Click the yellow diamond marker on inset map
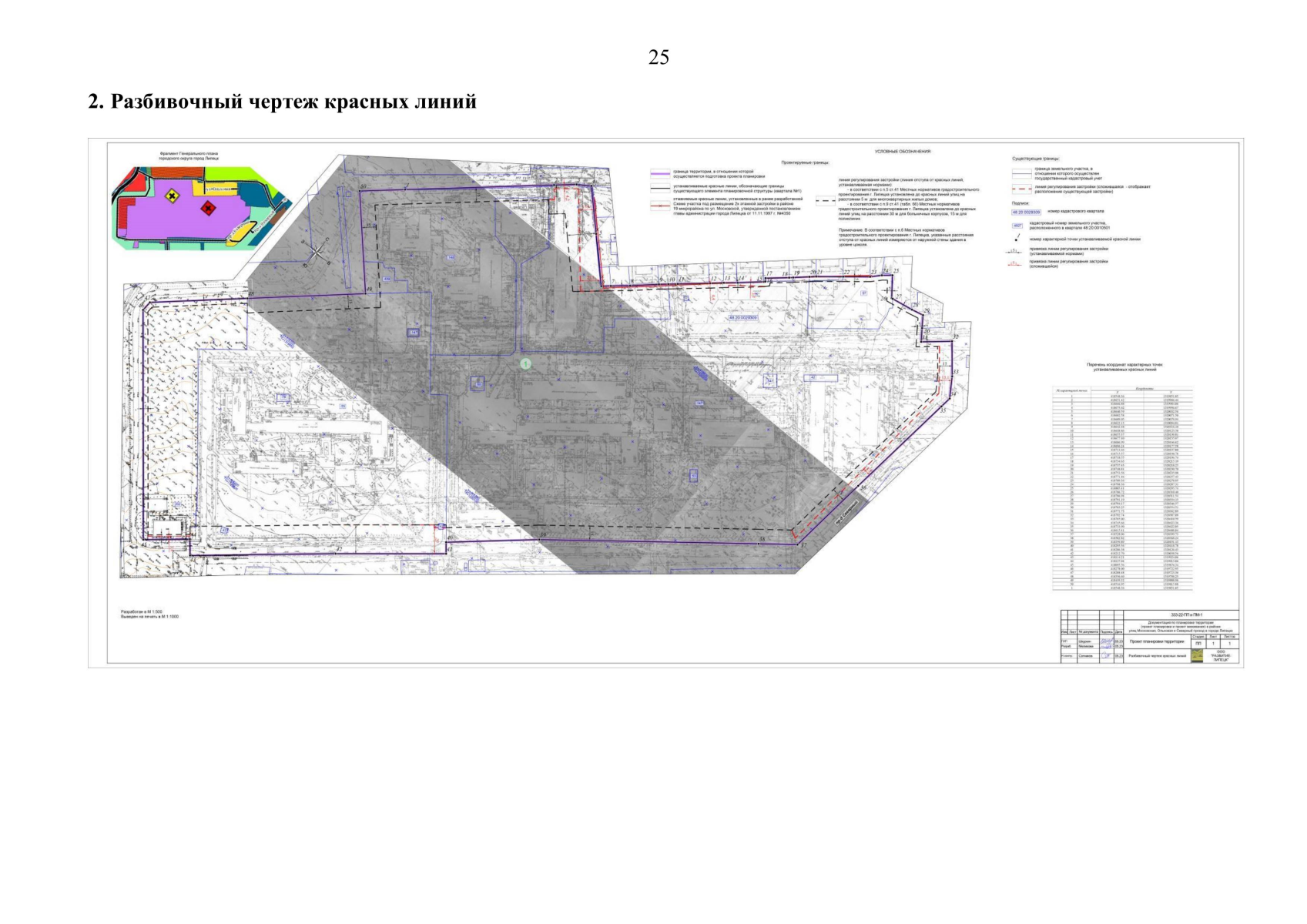 point(172,197)
